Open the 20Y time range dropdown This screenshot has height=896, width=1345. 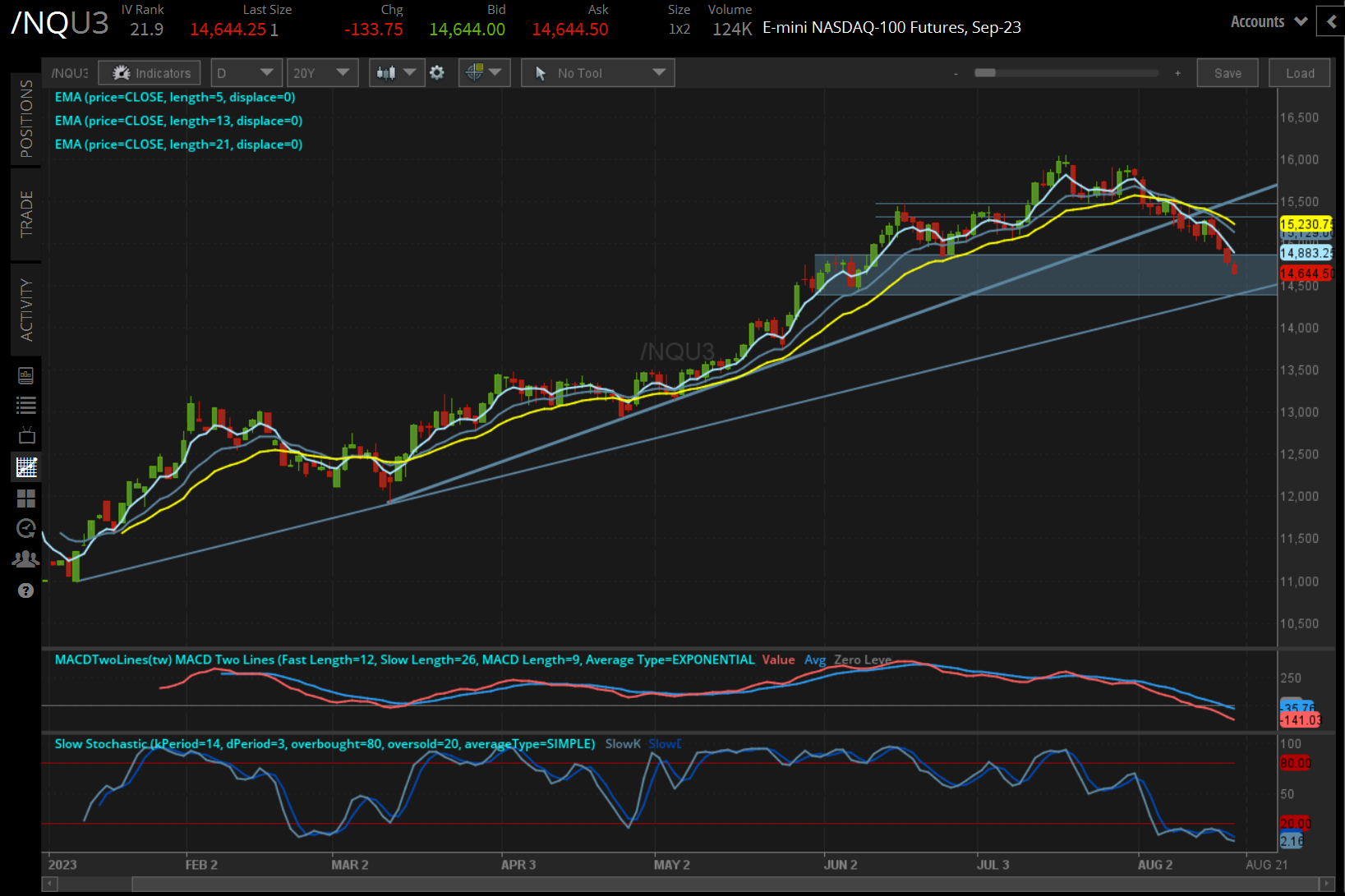coord(322,72)
